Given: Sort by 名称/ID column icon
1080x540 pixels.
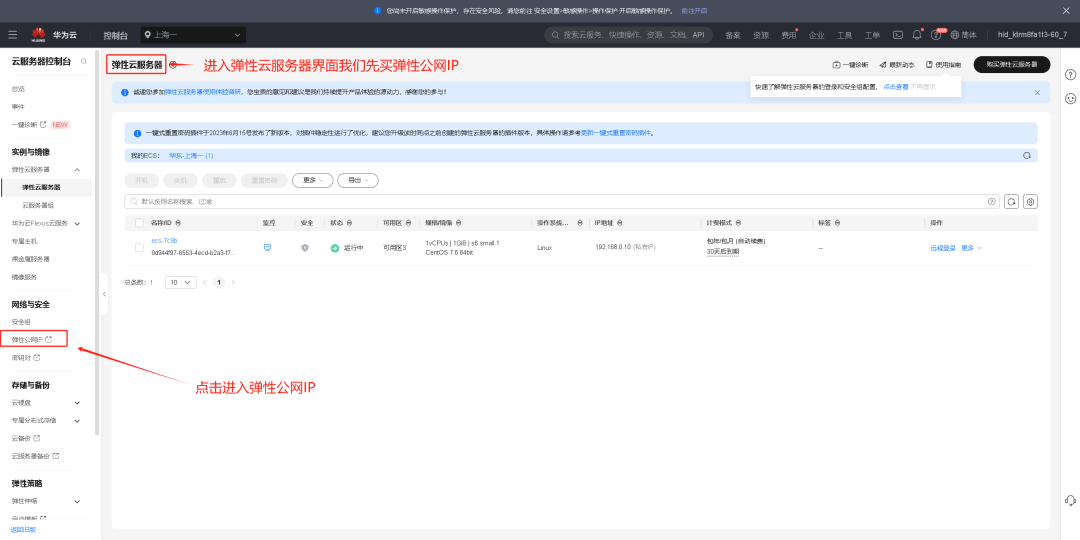Looking at the screenshot, I should (x=178, y=223).
